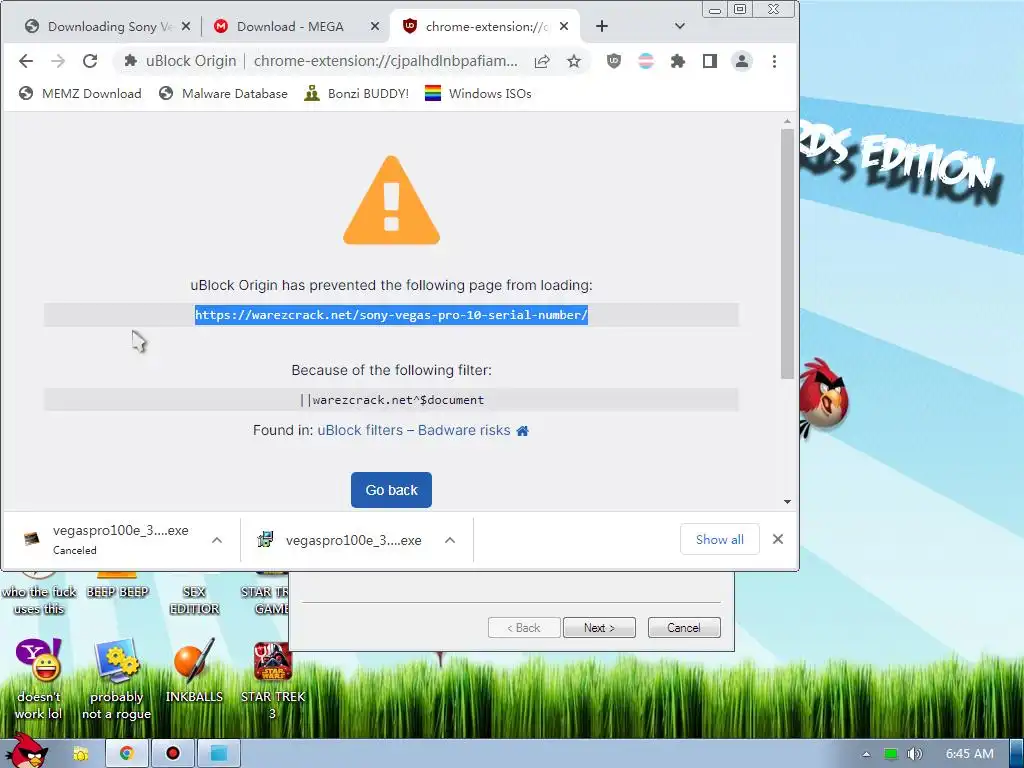Screen dimensions: 1024x768
Task: Click the blocked warezcrack.net URL text
Action: 391,315
